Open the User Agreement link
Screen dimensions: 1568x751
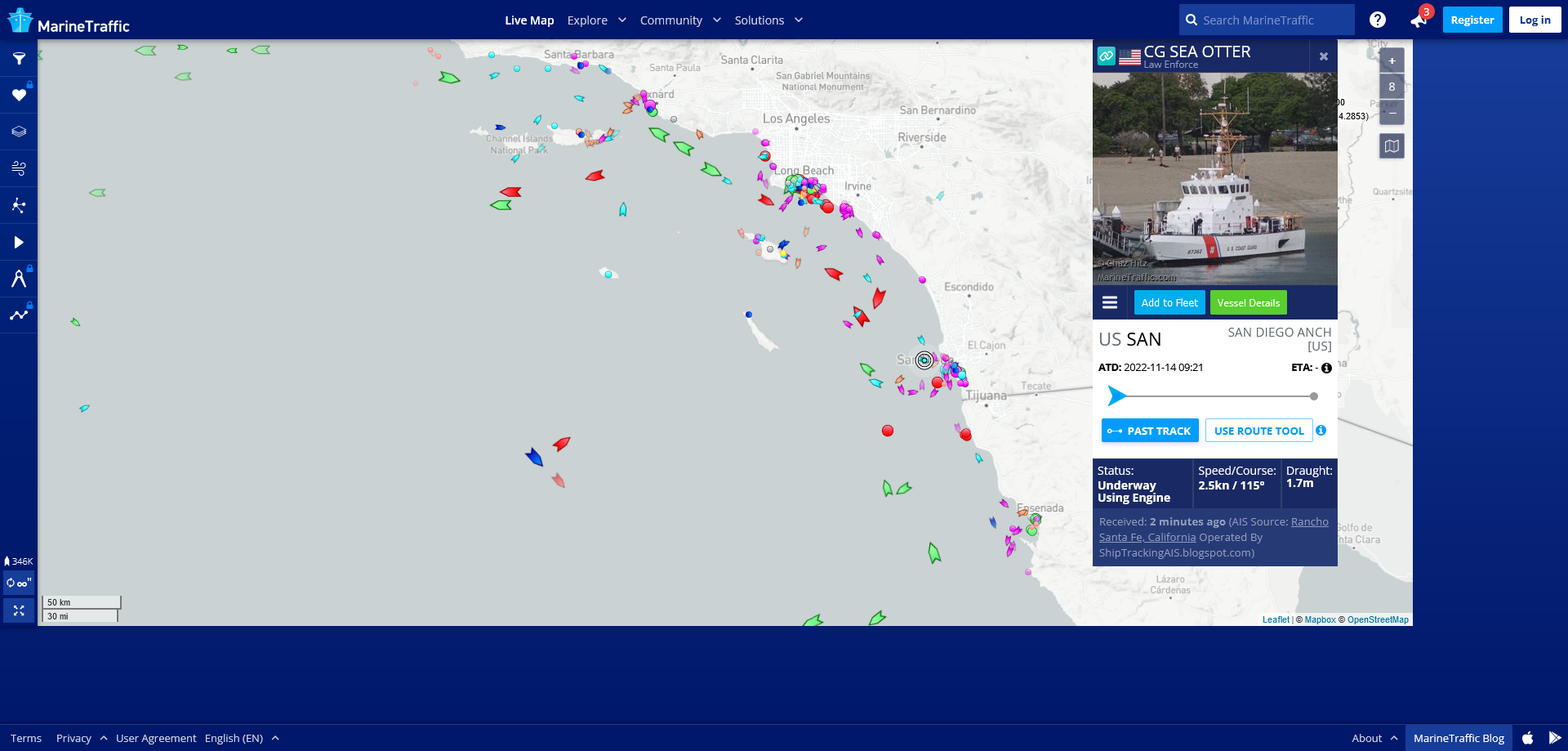(x=156, y=738)
